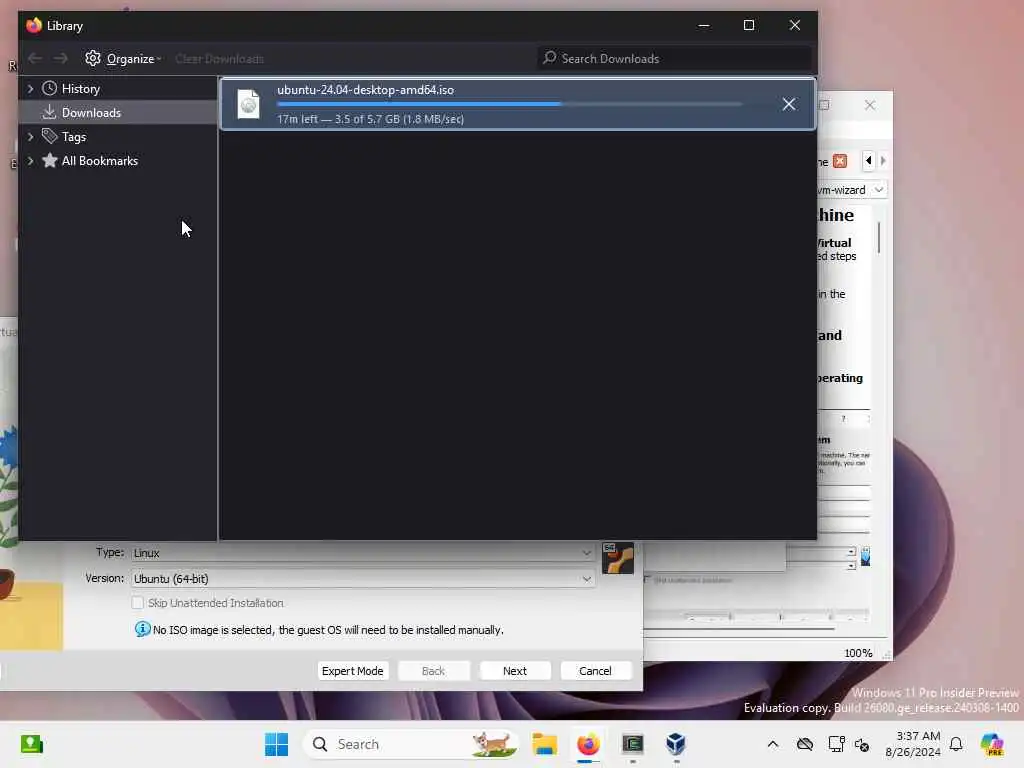Click the help window previous arrow
1024x768 pixels.
tap(869, 161)
